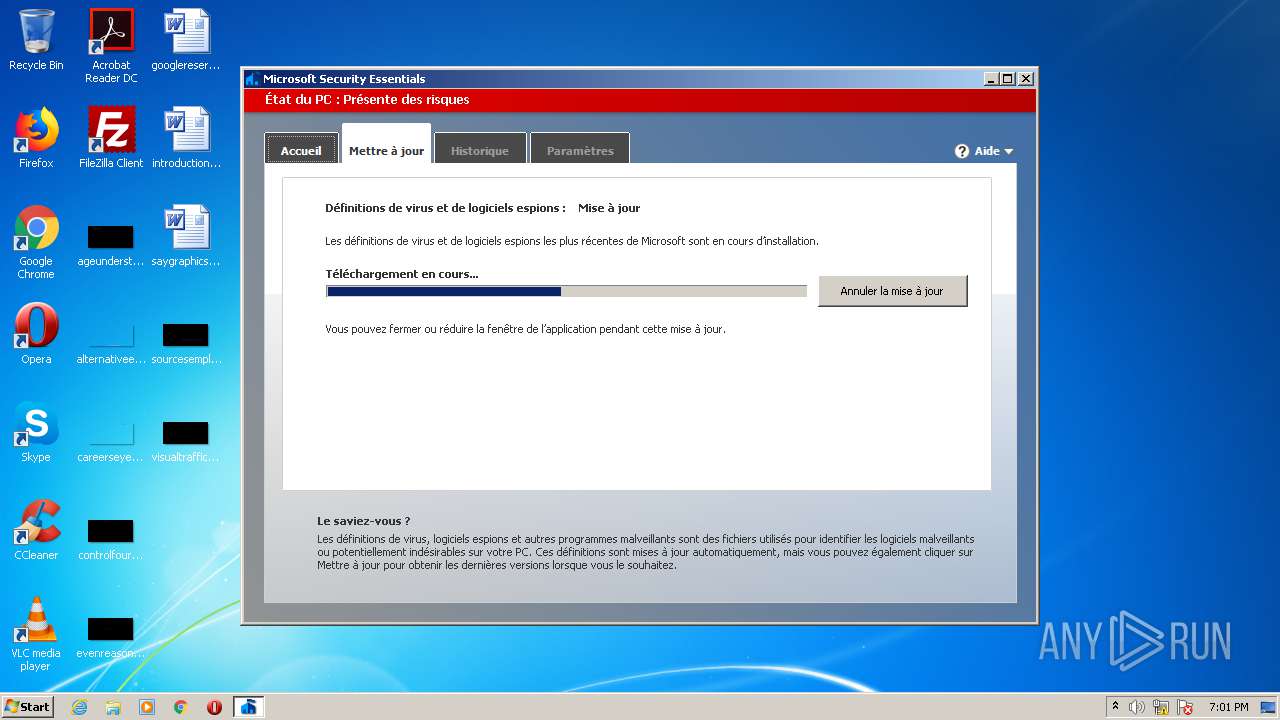Select the careerseye desktop file
Image resolution: width=1280 pixels, height=720 pixels.
111,442
